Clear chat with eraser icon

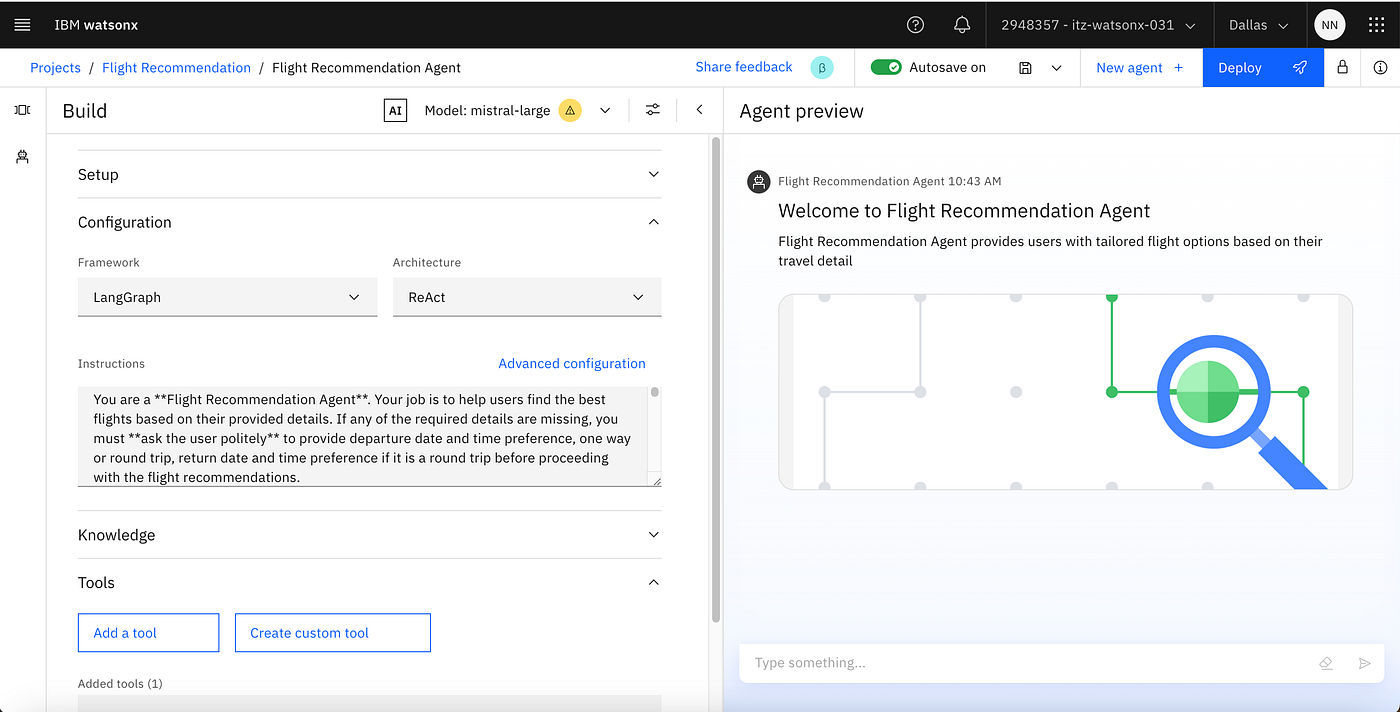(x=1326, y=663)
